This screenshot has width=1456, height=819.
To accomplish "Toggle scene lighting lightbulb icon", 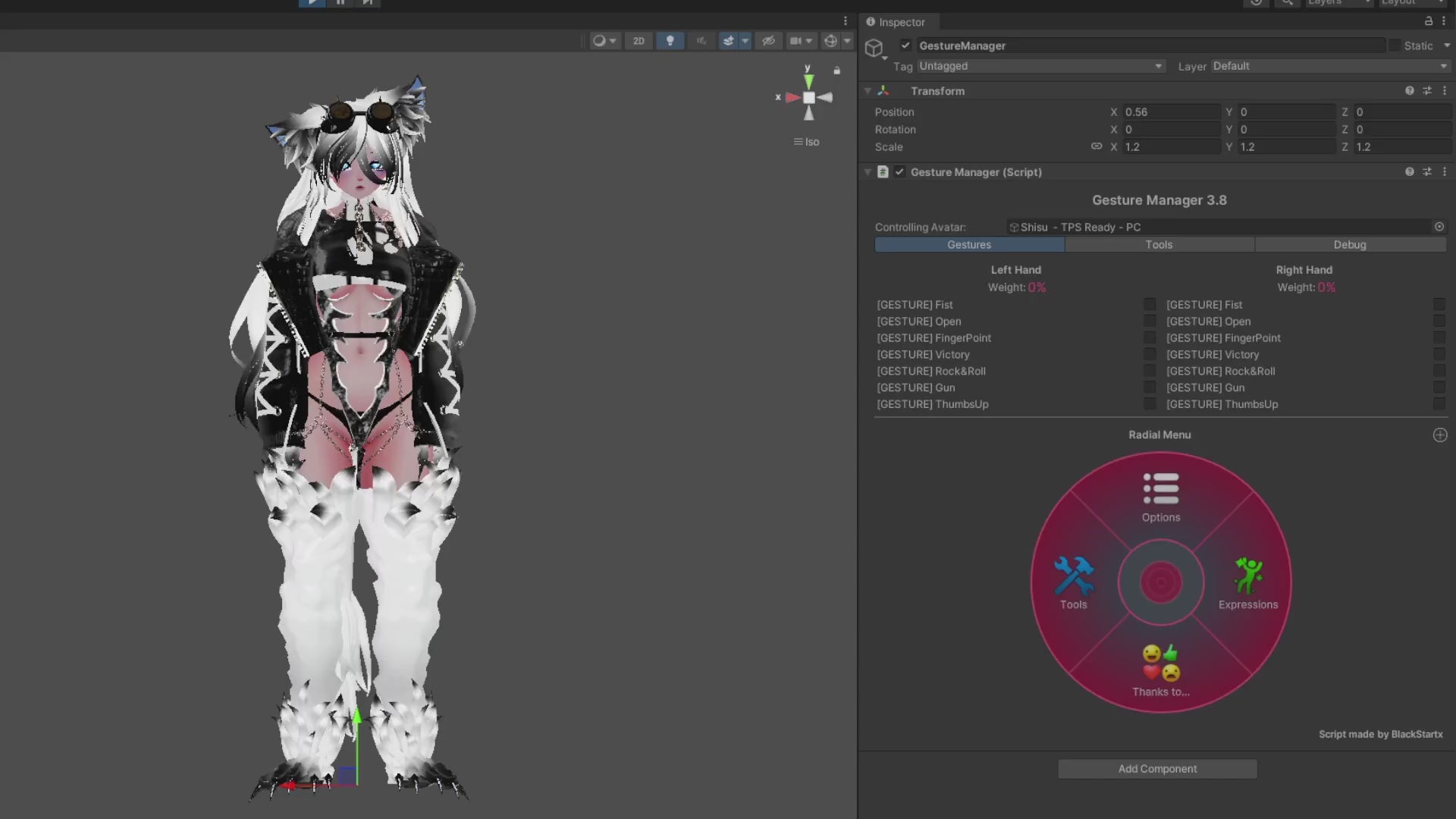I will [x=670, y=41].
